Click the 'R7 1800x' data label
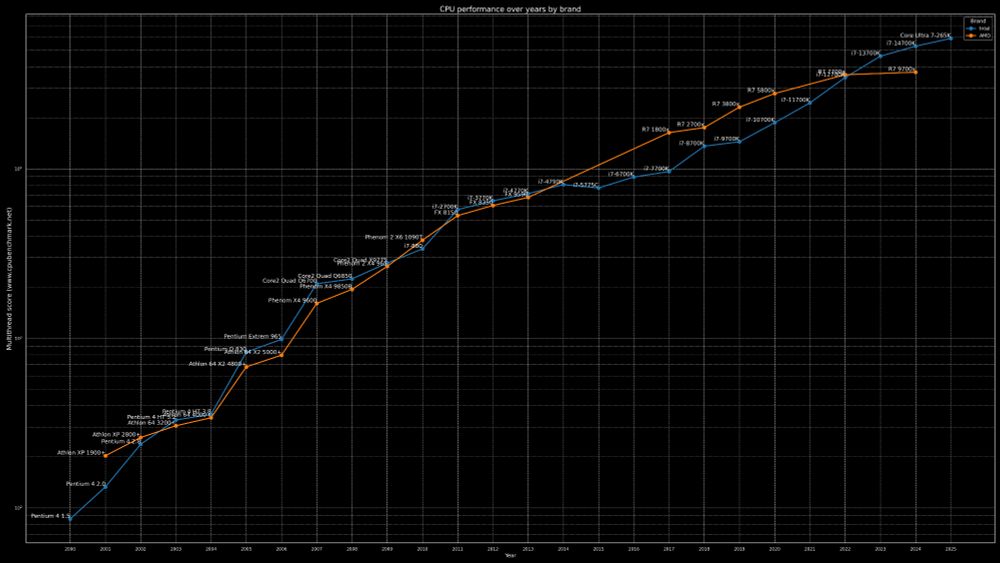 tap(656, 129)
